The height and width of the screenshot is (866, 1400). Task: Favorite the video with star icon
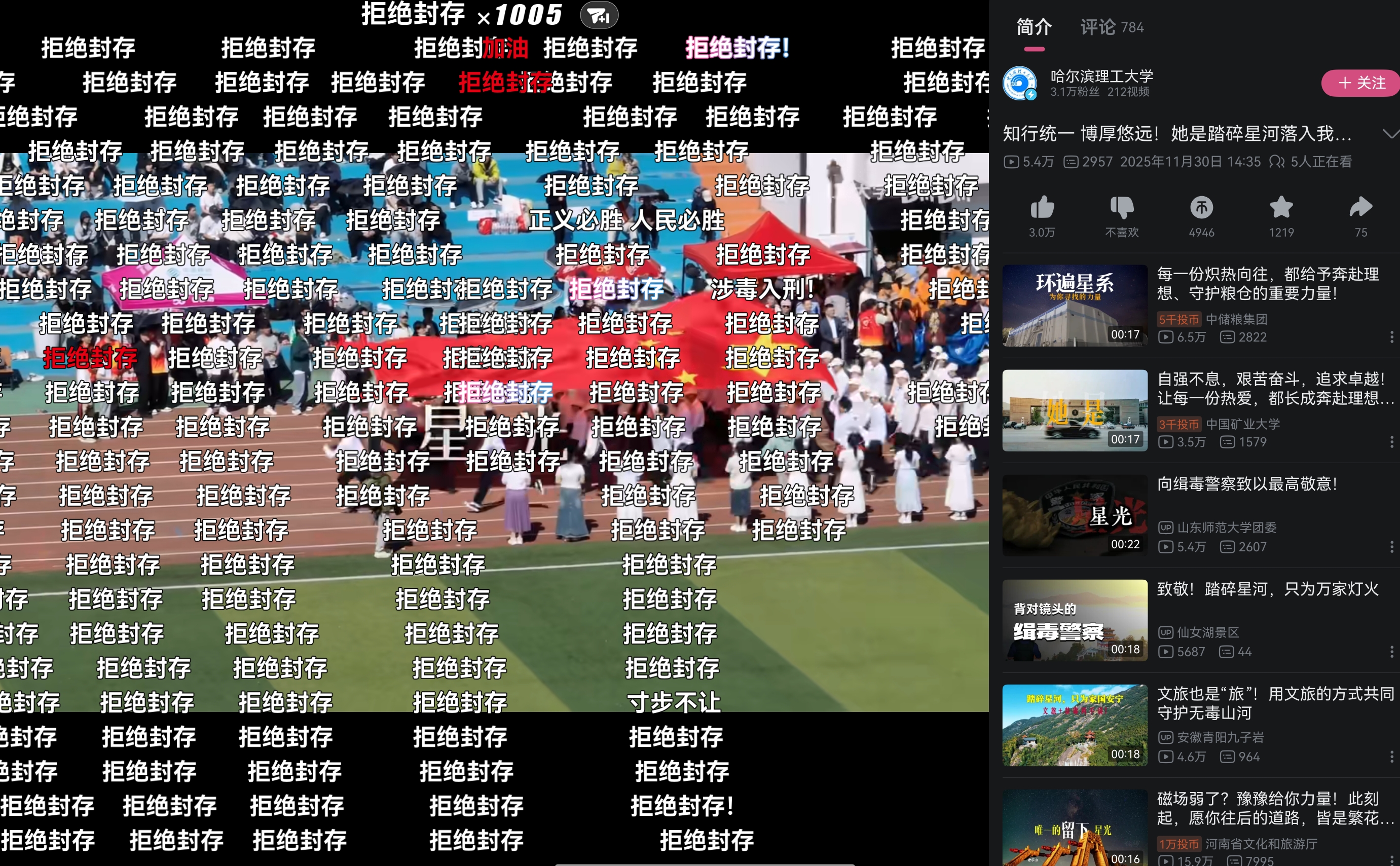coord(1281,208)
